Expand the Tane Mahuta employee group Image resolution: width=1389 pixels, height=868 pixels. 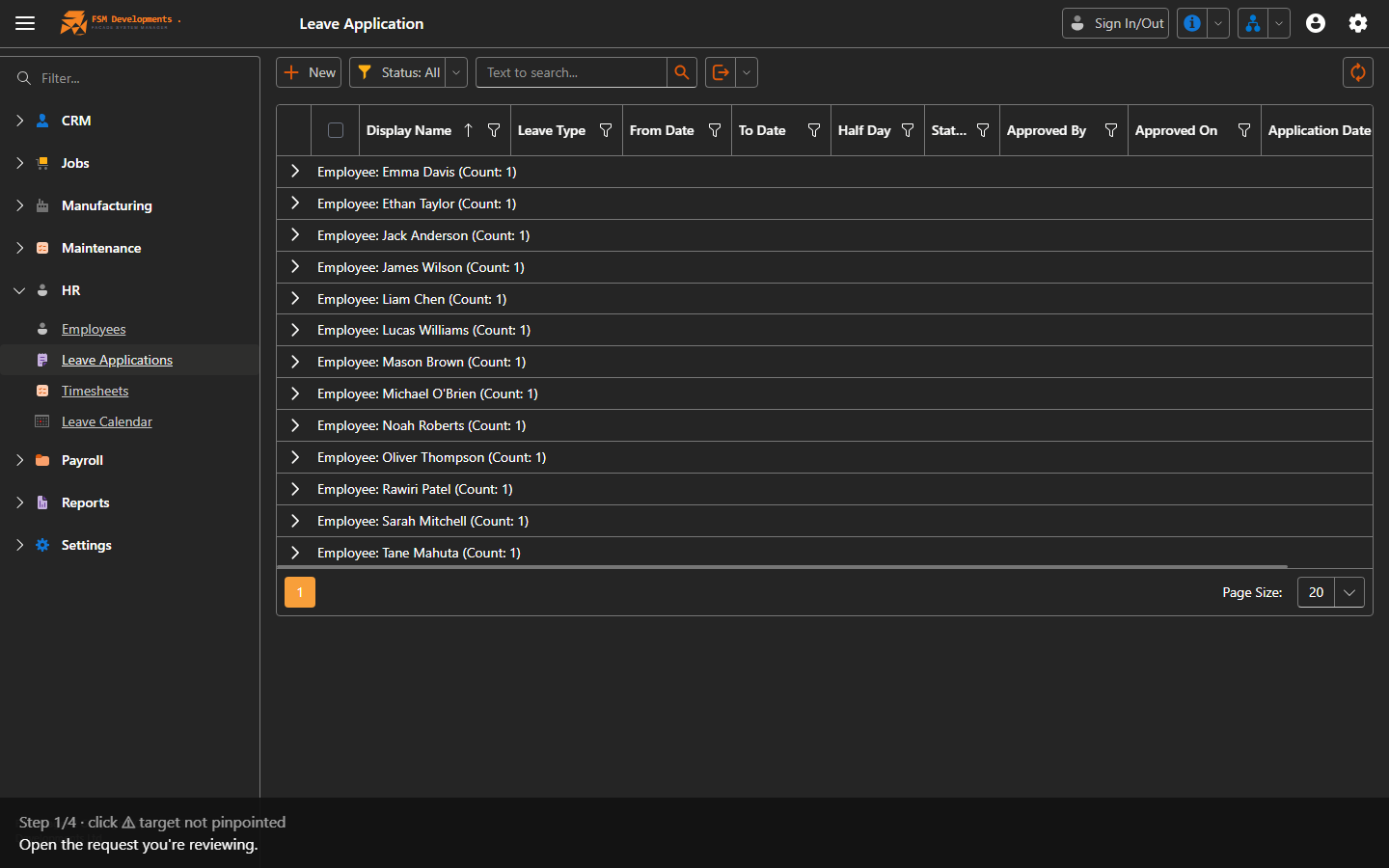[x=295, y=553]
